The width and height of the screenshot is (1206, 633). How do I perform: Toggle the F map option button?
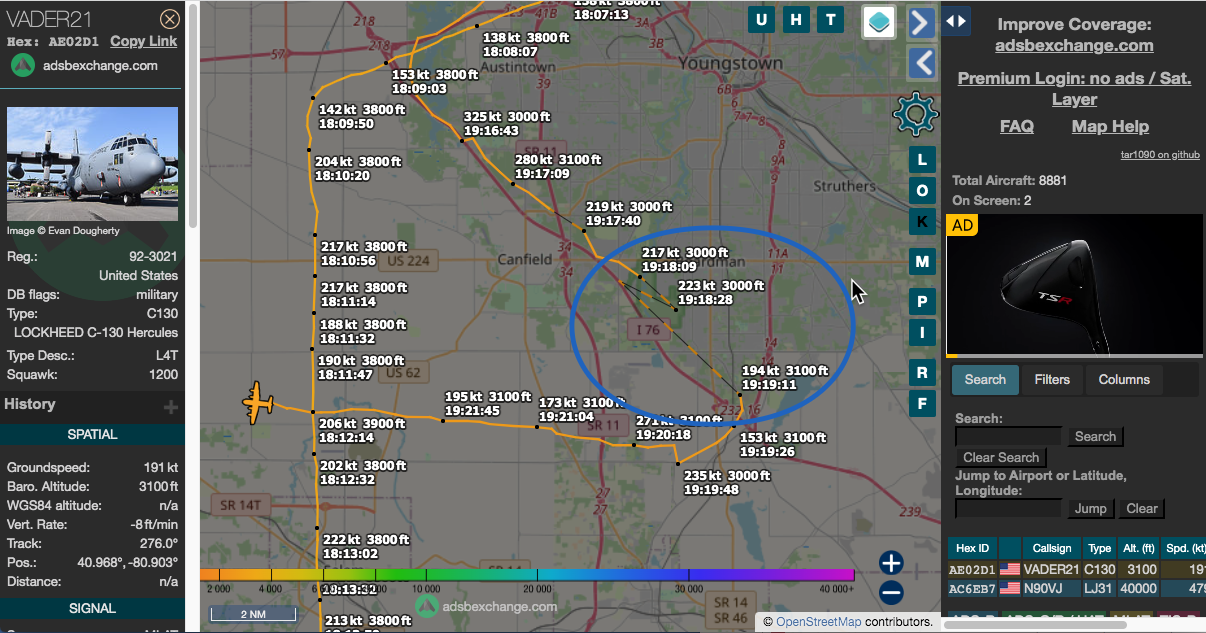[x=922, y=403]
